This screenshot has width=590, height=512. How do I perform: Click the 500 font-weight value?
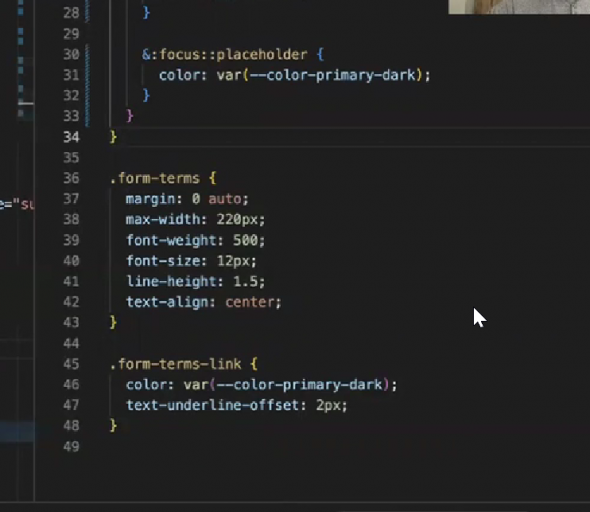tap(245, 240)
